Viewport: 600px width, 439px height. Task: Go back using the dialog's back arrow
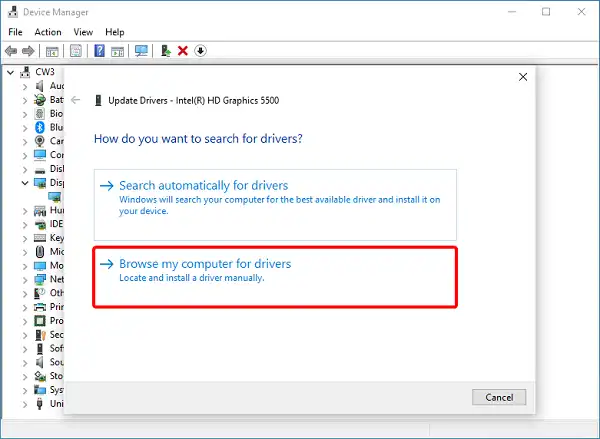75,100
